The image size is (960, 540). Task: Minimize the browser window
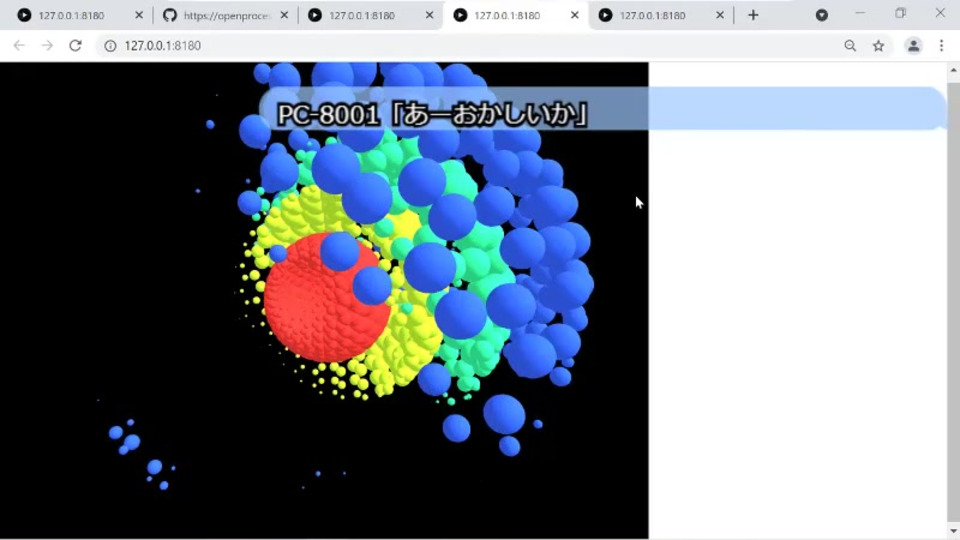(860, 13)
